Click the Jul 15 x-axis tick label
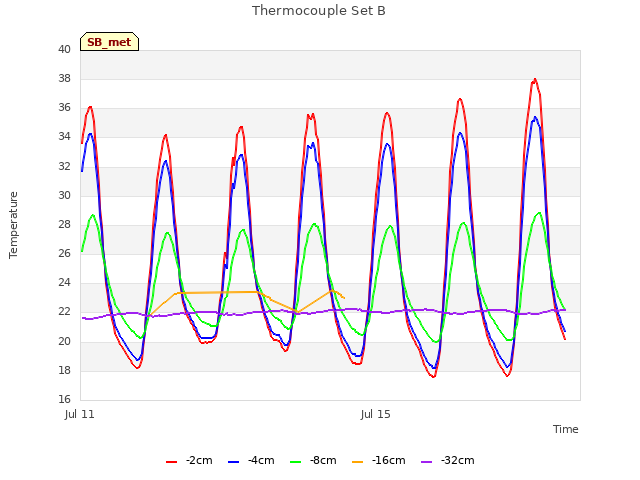Screen dimensions: 640x480 click(376, 414)
